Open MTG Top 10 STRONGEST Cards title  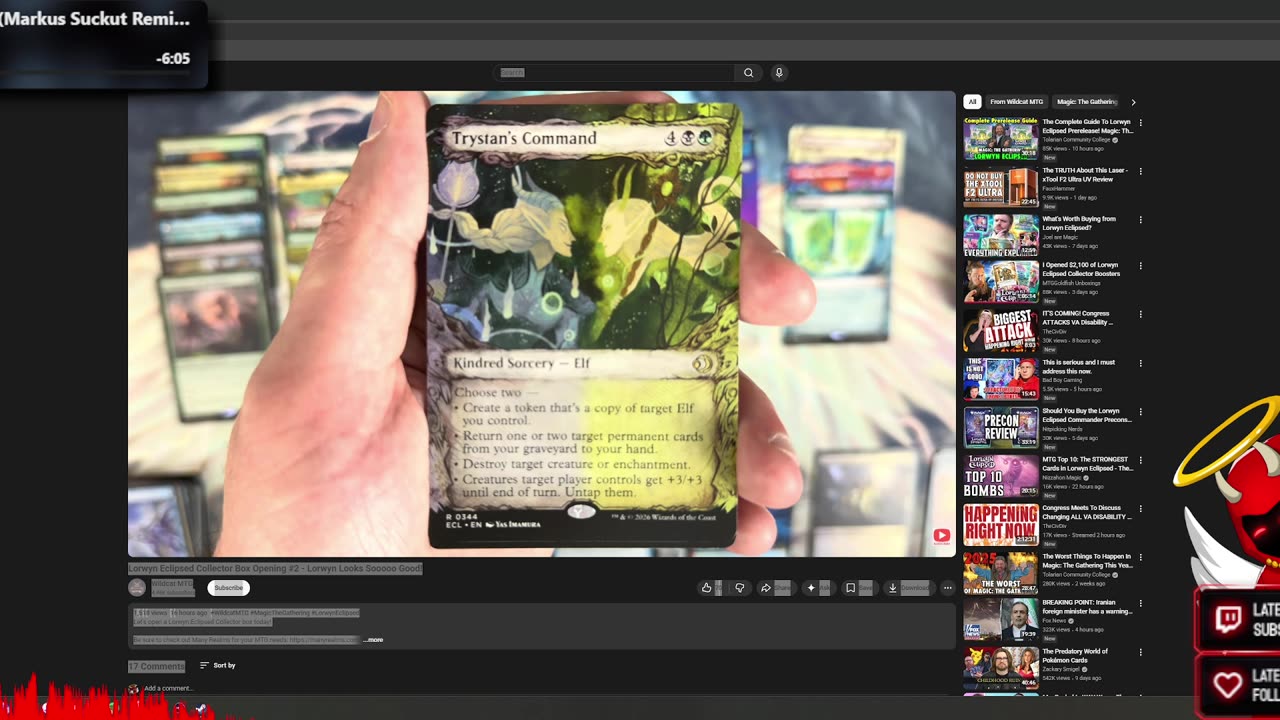[x=1088, y=464]
